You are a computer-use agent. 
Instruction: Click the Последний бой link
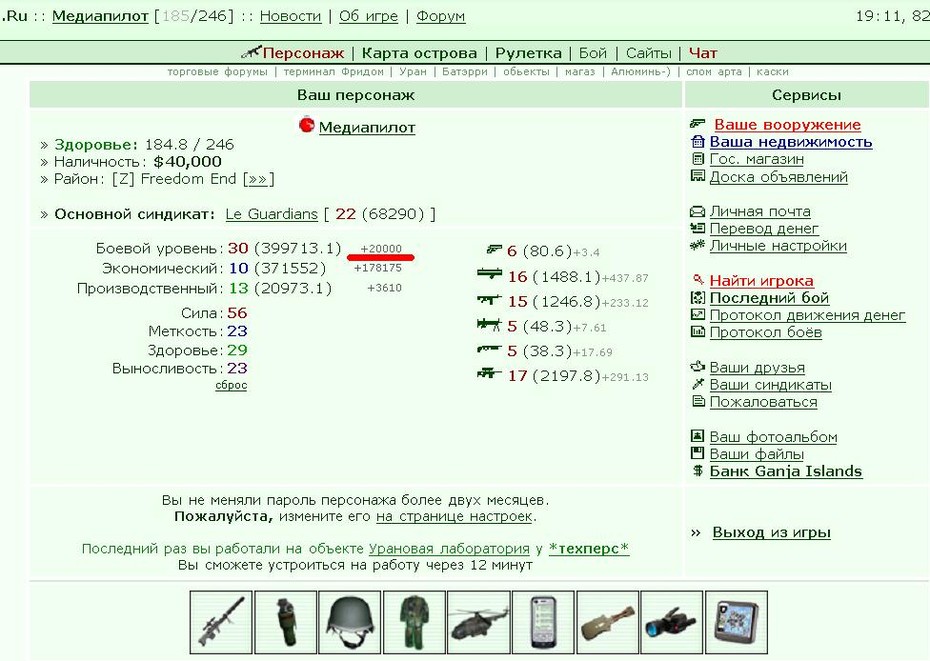[769, 298]
